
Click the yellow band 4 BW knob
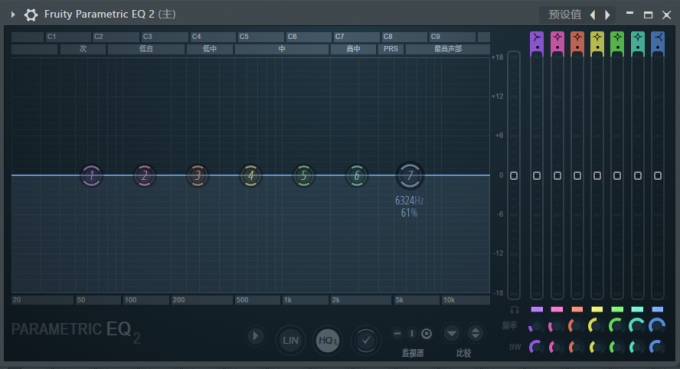(597, 347)
